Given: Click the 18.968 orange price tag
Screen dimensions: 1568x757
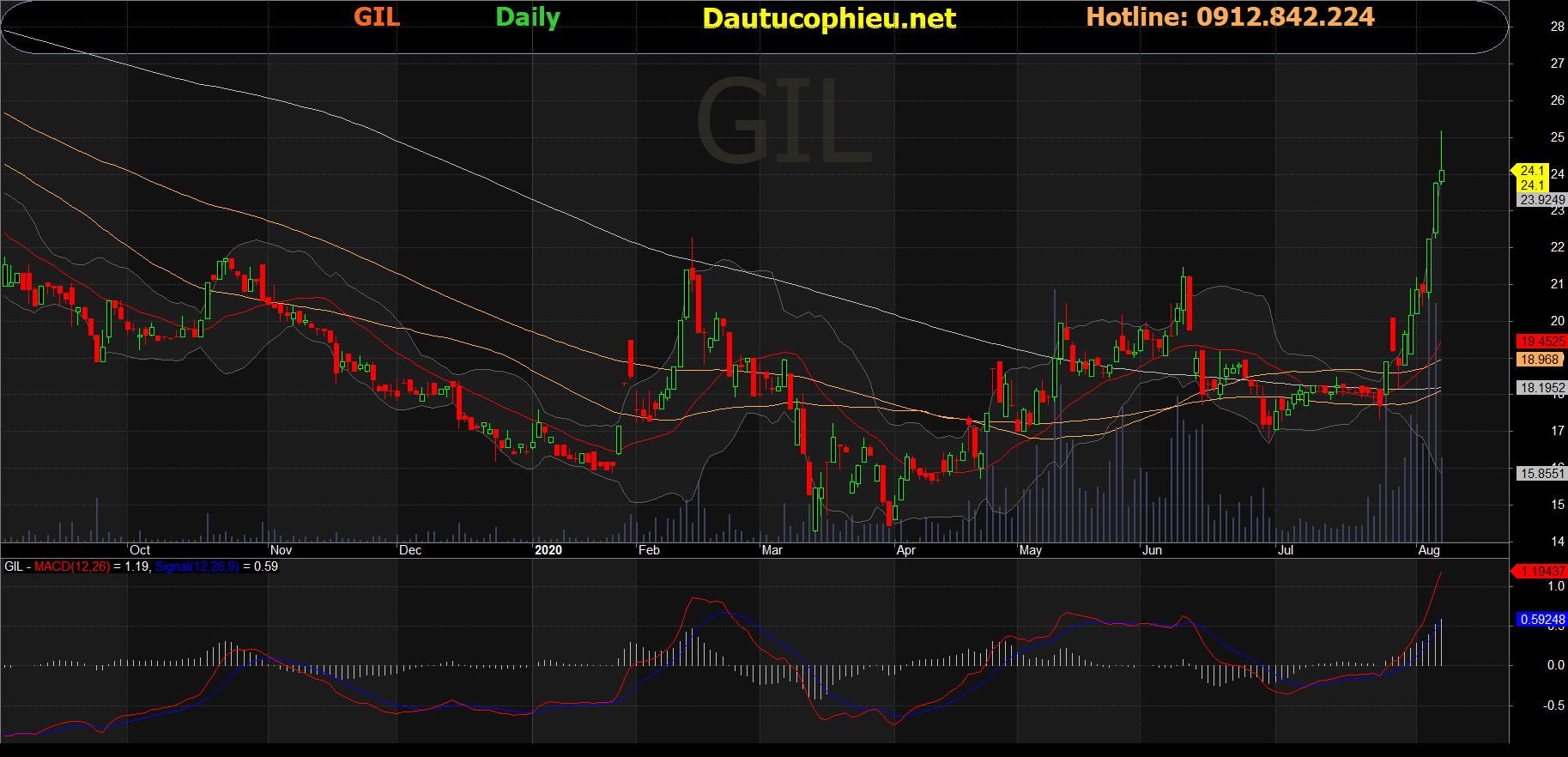Looking at the screenshot, I should pyautogui.click(x=1540, y=360).
